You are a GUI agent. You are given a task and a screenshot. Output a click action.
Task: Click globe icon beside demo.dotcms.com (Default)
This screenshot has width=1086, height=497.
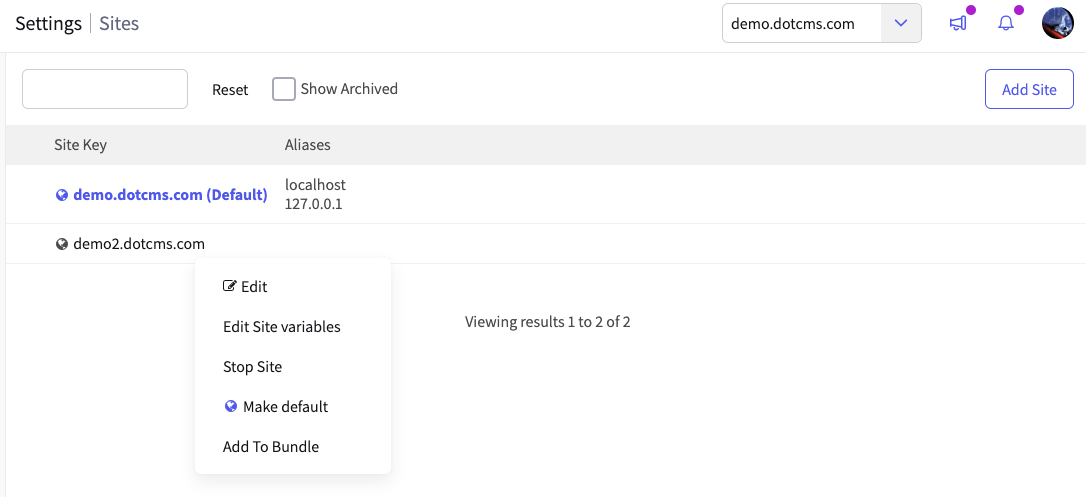62,196
